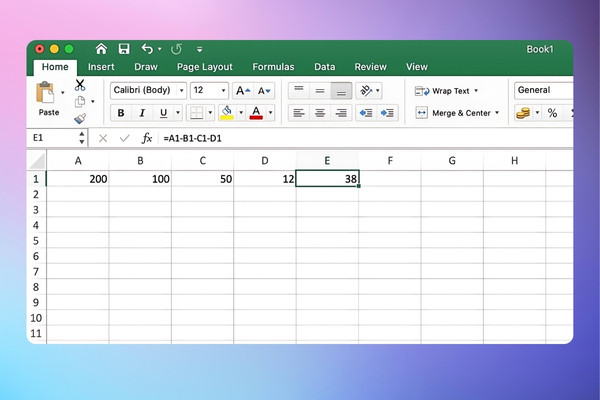This screenshot has width=600, height=400.
Task: Open Customize Quick Access Toolbar menu
Action: pyautogui.click(x=199, y=49)
